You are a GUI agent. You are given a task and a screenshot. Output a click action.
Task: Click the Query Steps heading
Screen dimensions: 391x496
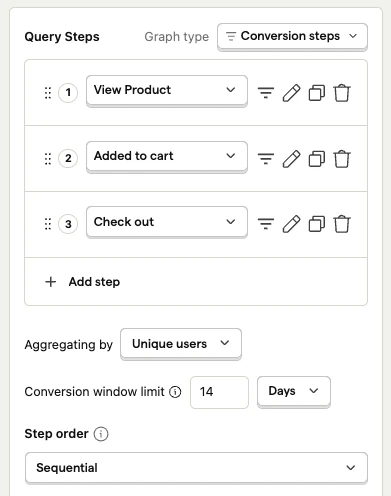(62, 37)
